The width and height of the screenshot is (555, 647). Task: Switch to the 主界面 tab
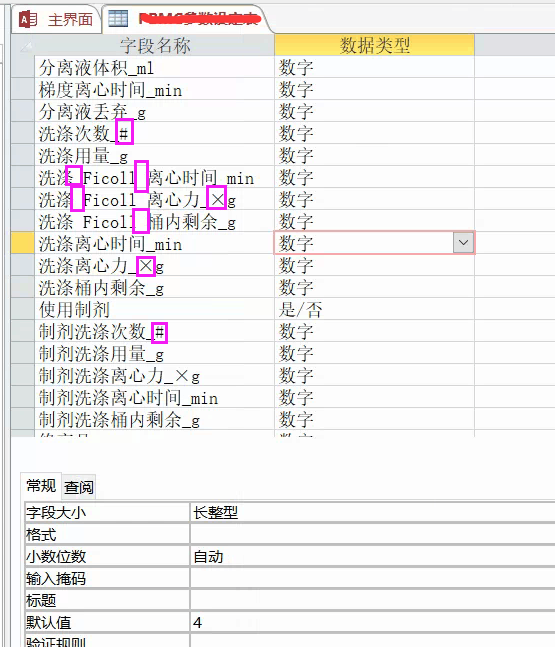pyautogui.click(x=57, y=19)
